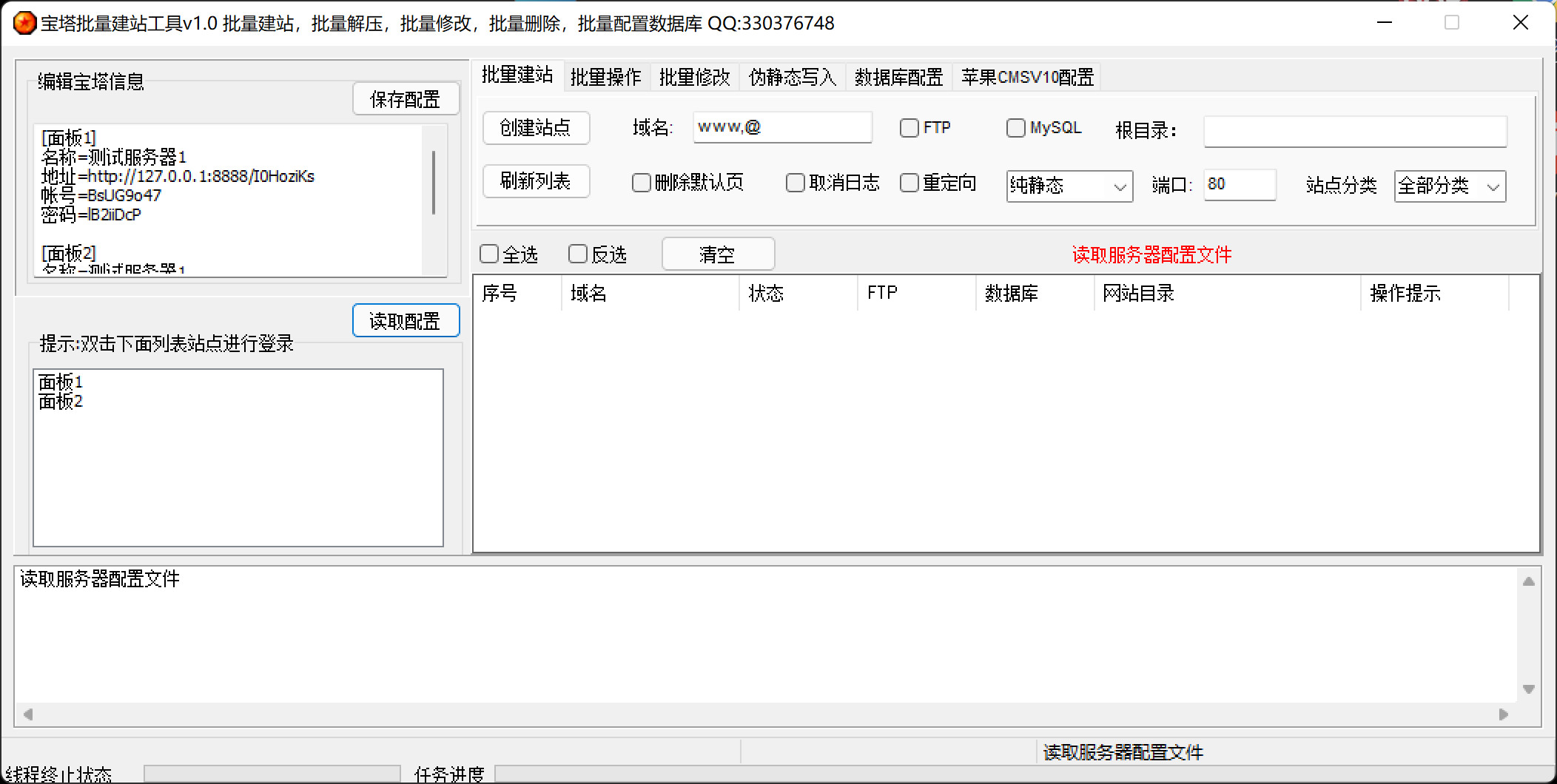The width and height of the screenshot is (1557, 784).
Task: Click the 数据库 column header
Action: click(x=1035, y=293)
